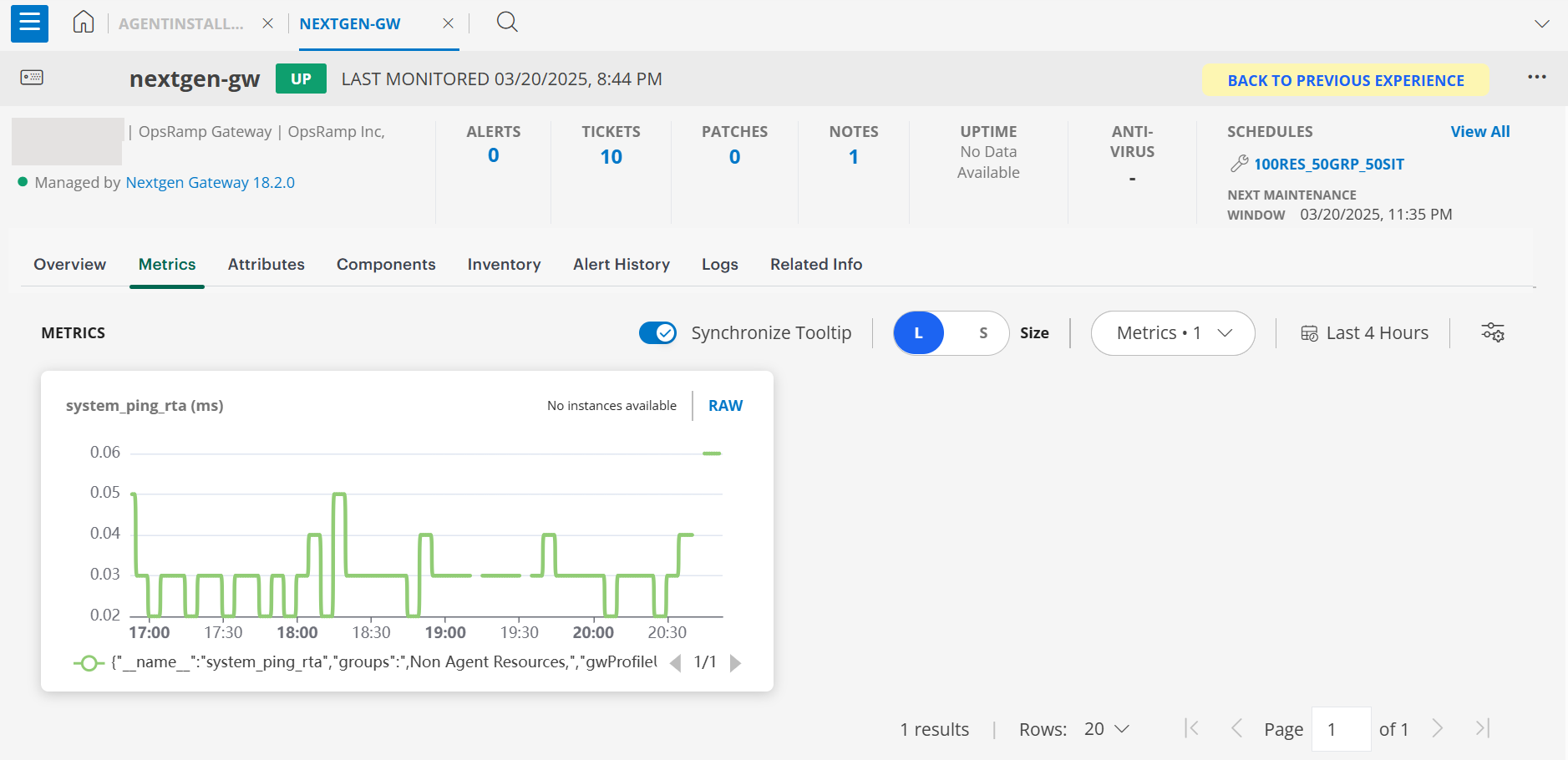Viewport: 1568px width, 760px height.
Task: Select small size S option
Action: 983,333
